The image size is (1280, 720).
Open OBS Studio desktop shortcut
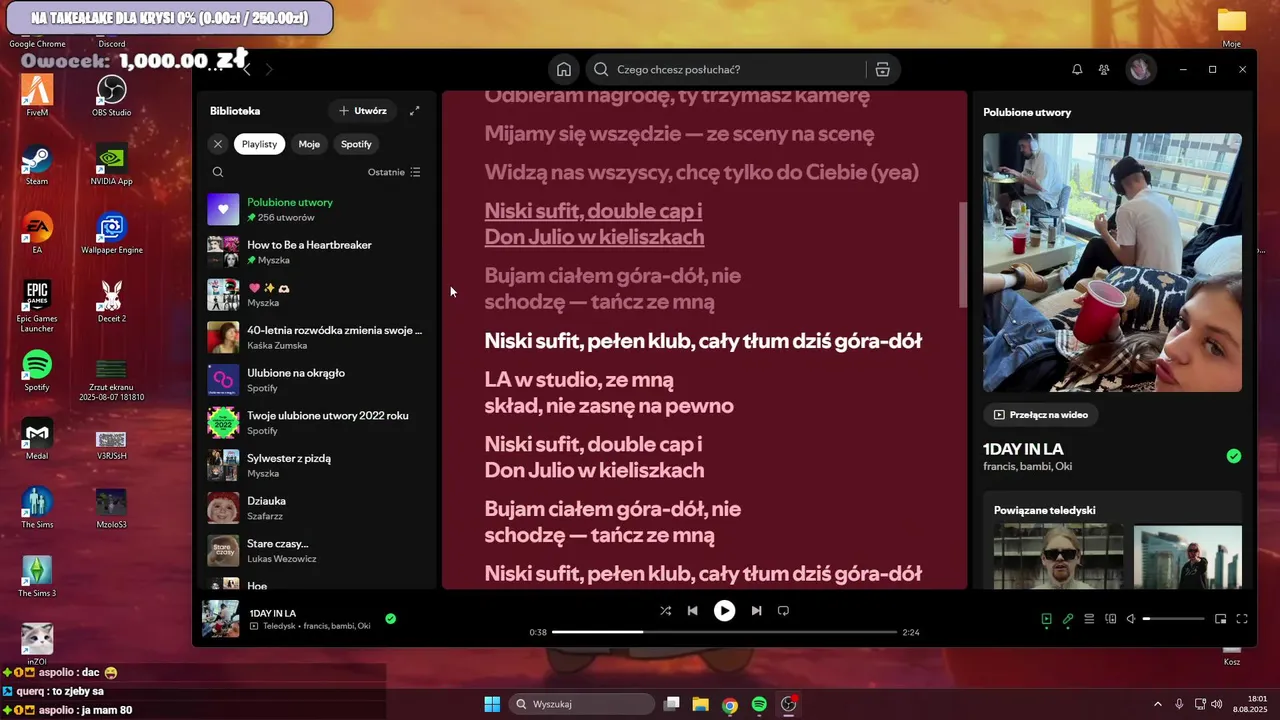(112, 96)
